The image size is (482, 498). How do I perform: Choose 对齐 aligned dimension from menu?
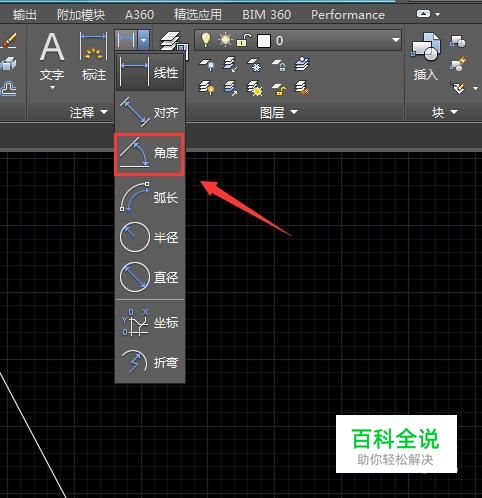pyautogui.click(x=150, y=112)
